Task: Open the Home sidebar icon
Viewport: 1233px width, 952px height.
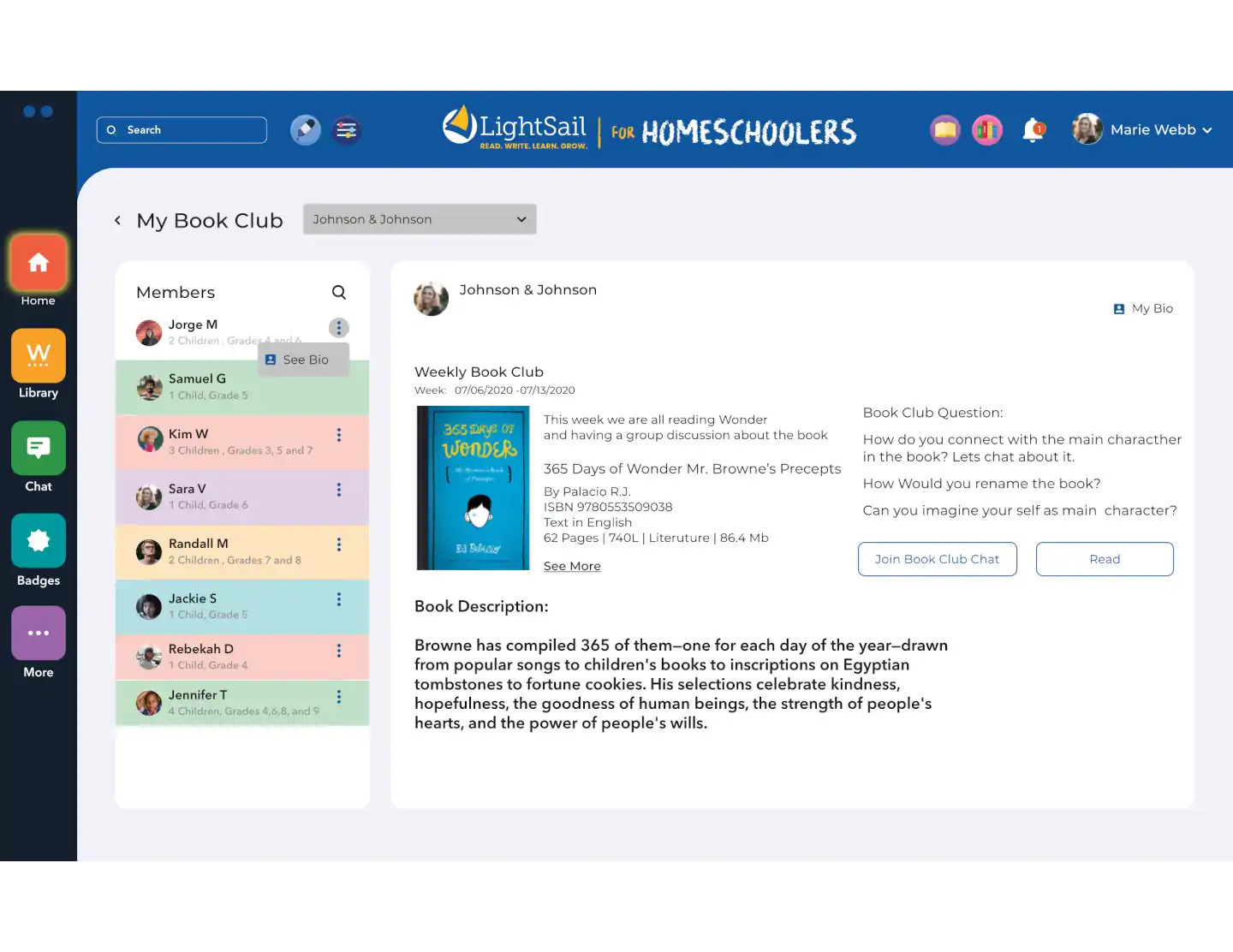Action: point(38,263)
